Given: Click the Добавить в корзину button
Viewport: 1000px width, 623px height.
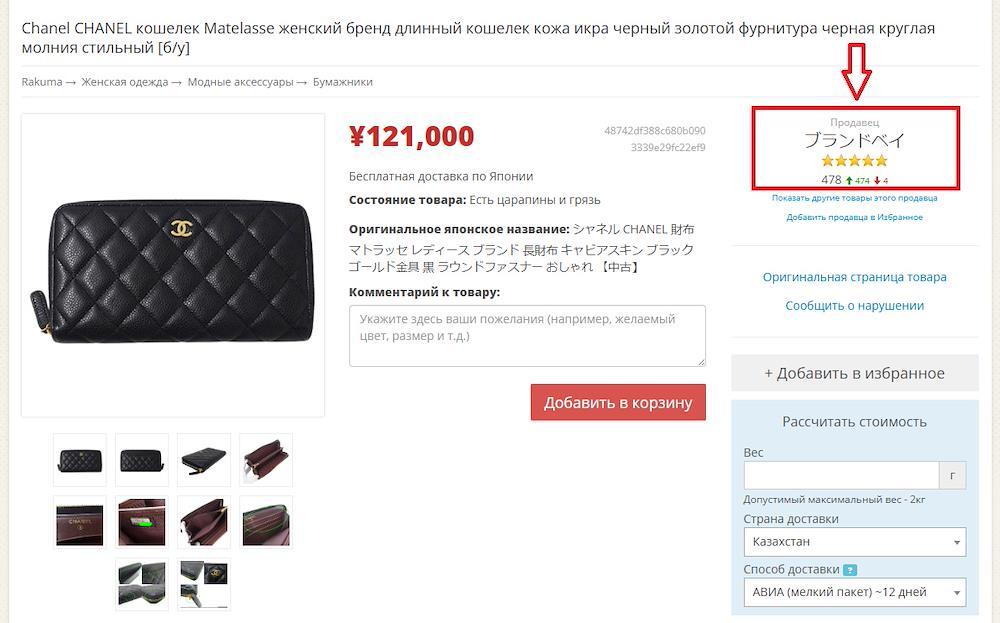Looking at the screenshot, I should [x=618, y=402].
